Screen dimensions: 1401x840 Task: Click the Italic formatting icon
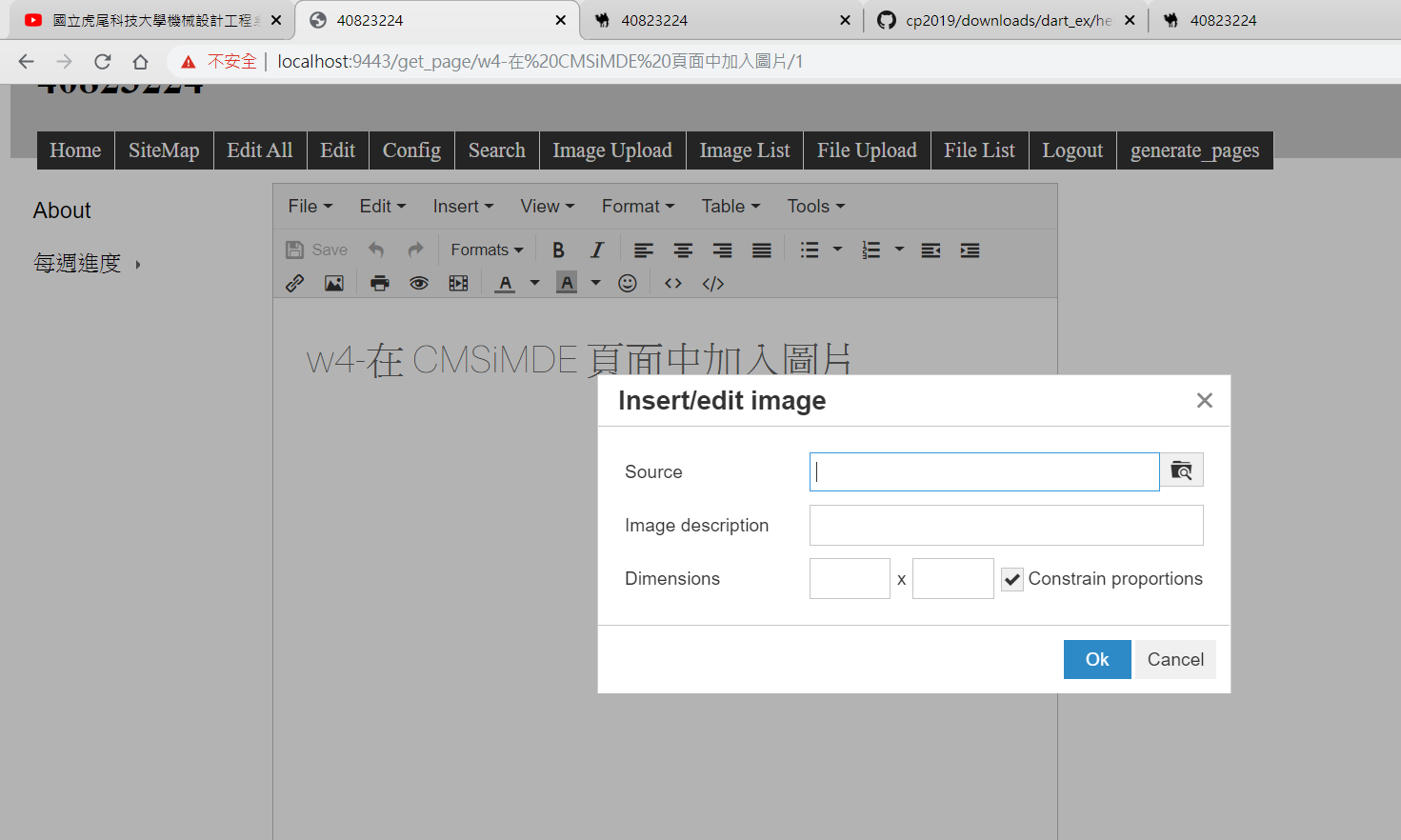click(x=597, y=250)
